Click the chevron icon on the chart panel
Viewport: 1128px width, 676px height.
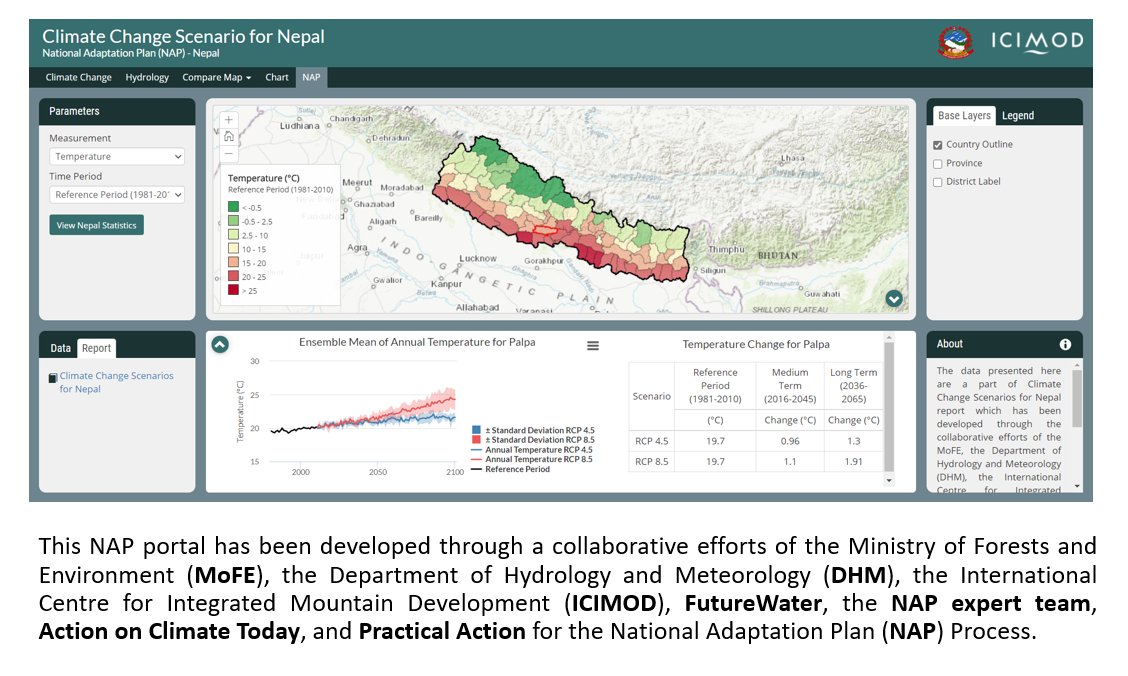pos(218,343)
